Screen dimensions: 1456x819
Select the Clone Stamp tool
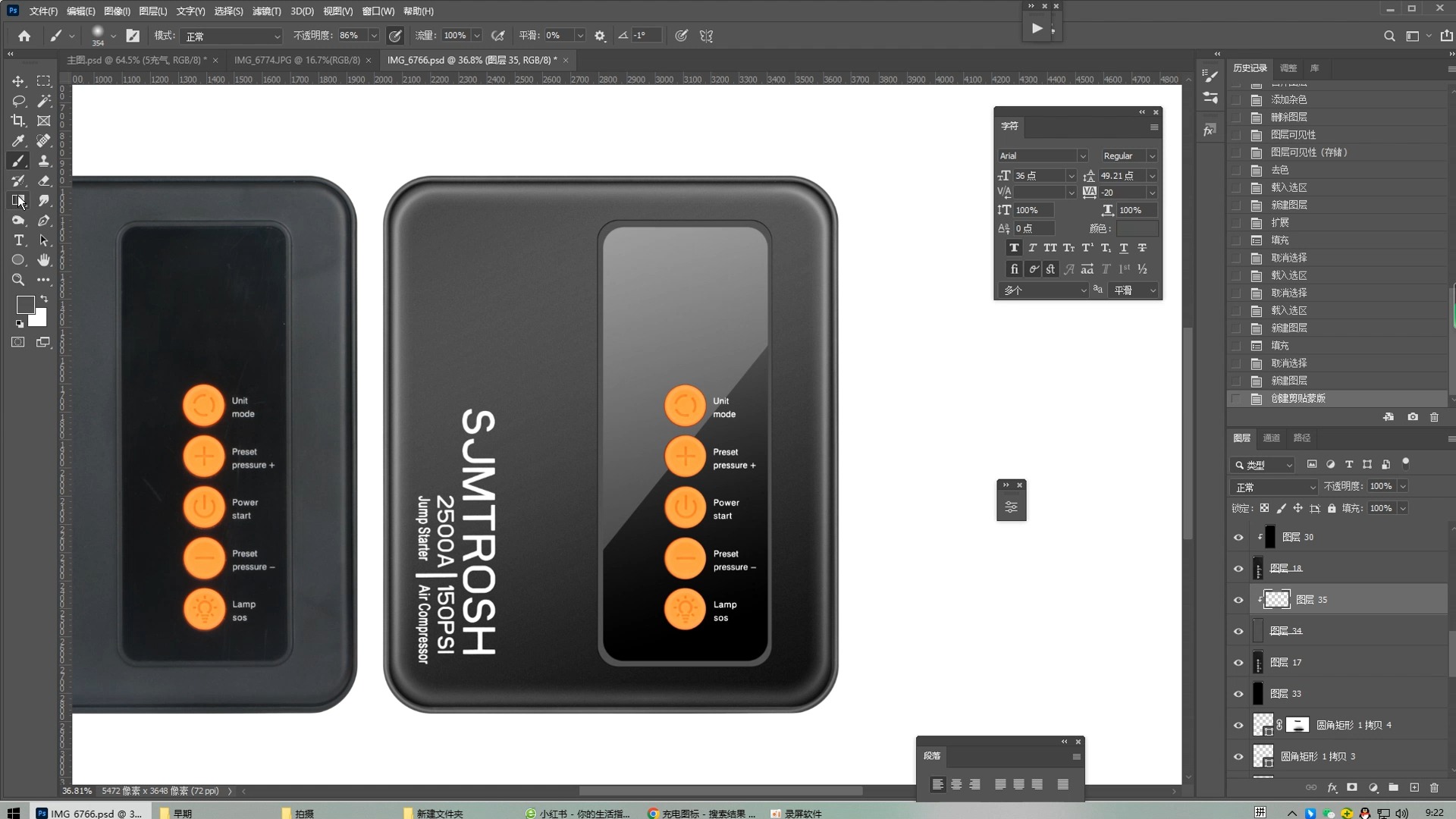(x=44, y=161)
